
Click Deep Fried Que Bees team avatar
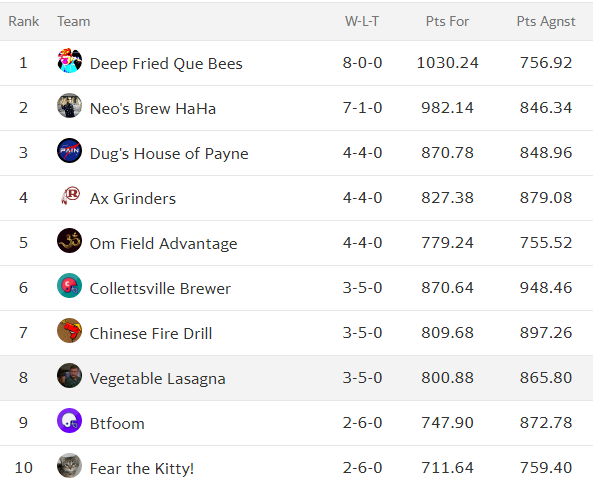pos(70,60)
